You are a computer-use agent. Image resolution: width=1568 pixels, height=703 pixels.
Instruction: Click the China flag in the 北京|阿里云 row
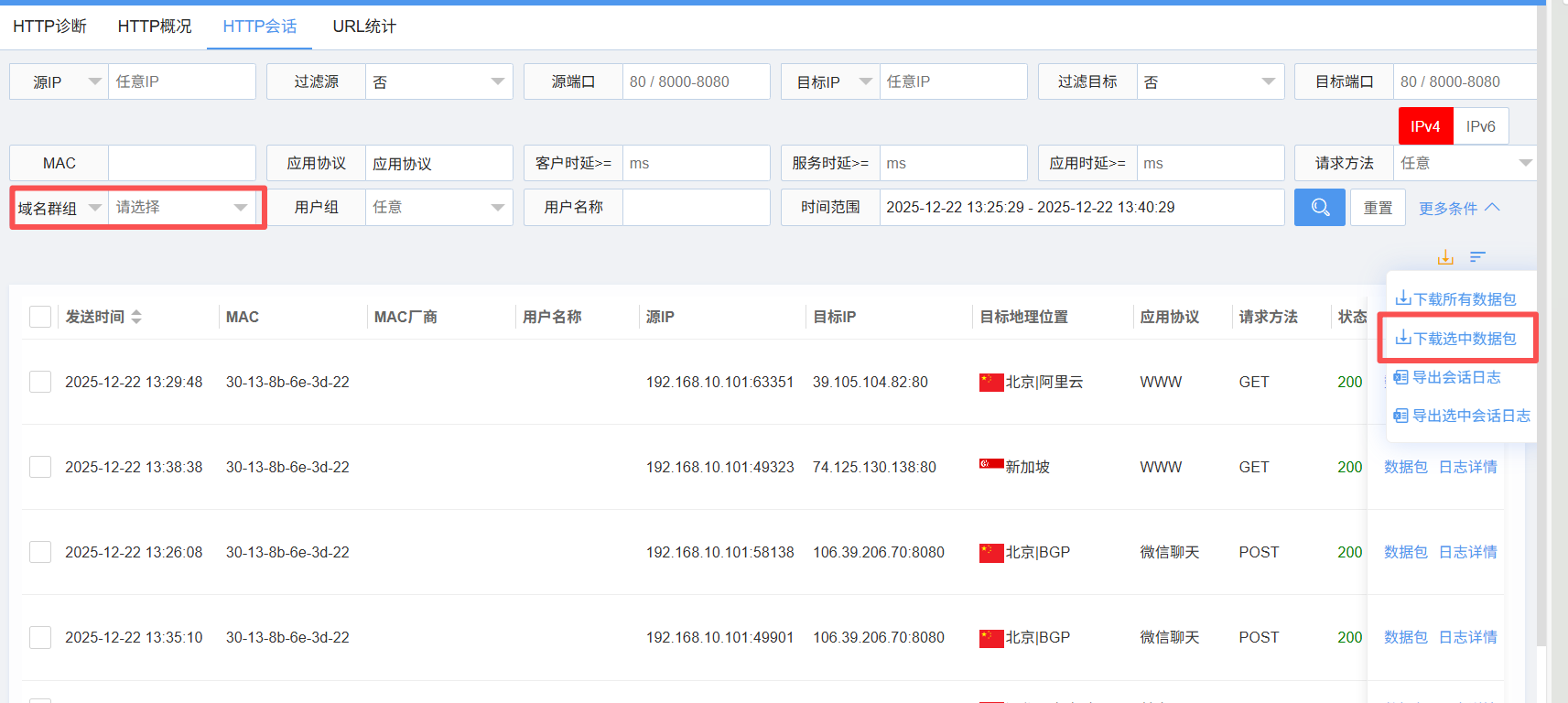coord(990,382)
